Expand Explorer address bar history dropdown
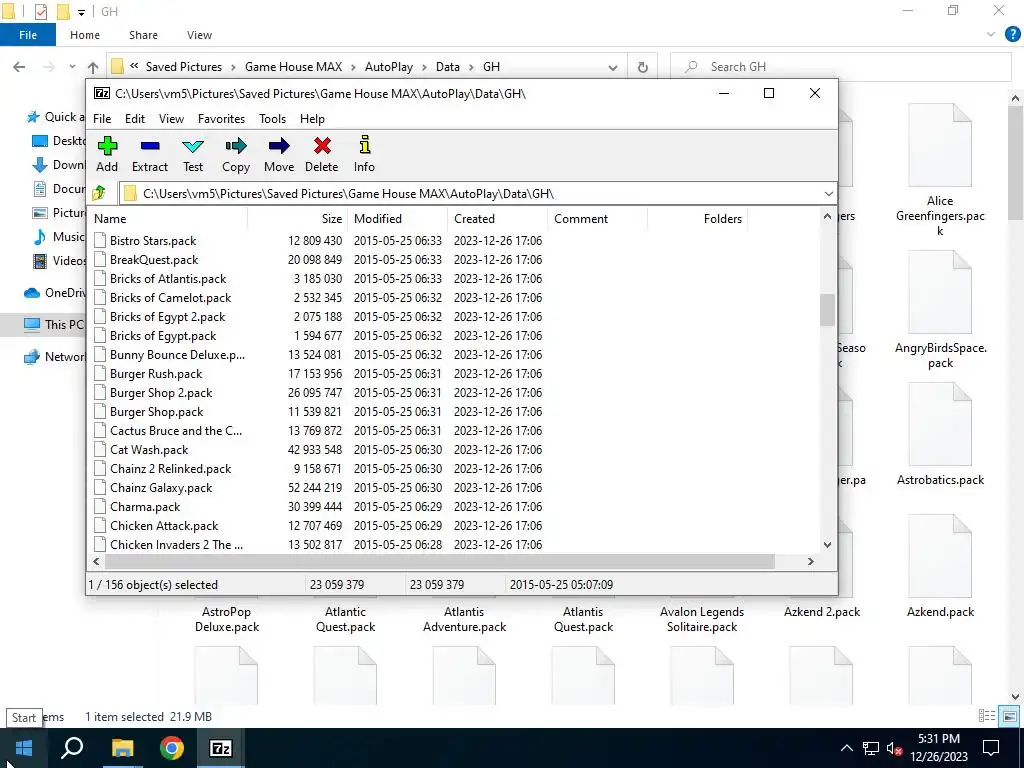Image resolution: width=1024 pixels, height=768 pixels. point(613,67)
